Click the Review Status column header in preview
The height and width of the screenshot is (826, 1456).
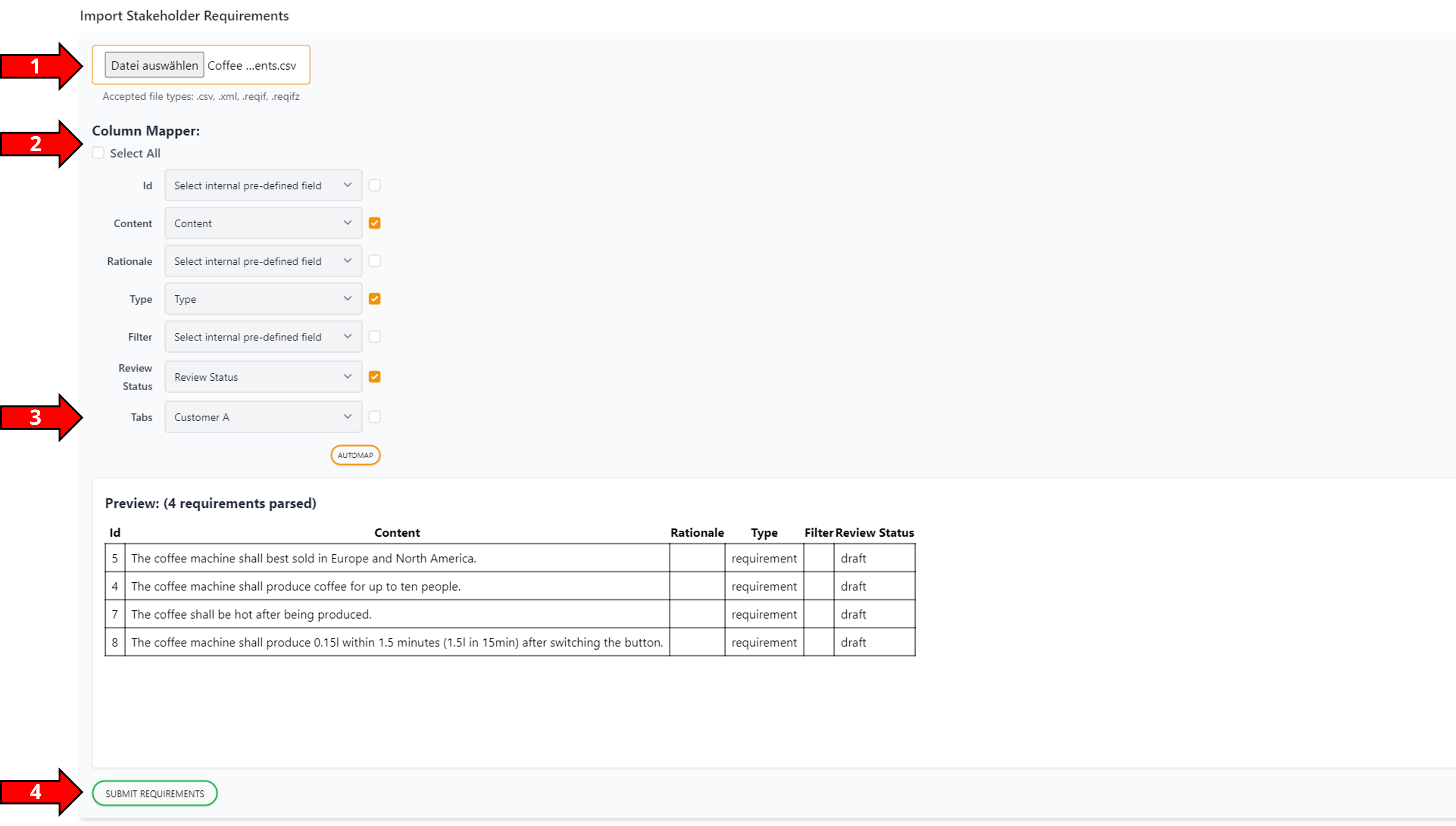(x=874, y=533)
